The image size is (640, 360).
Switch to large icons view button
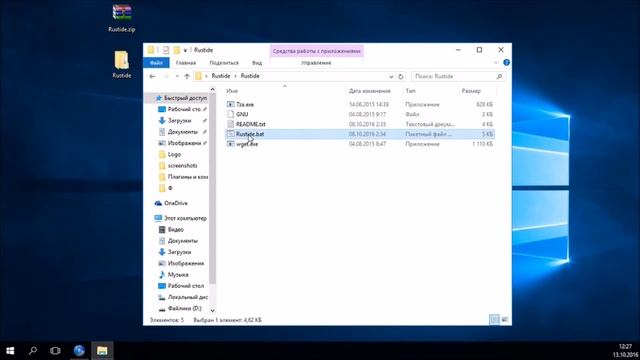[505, 320]
